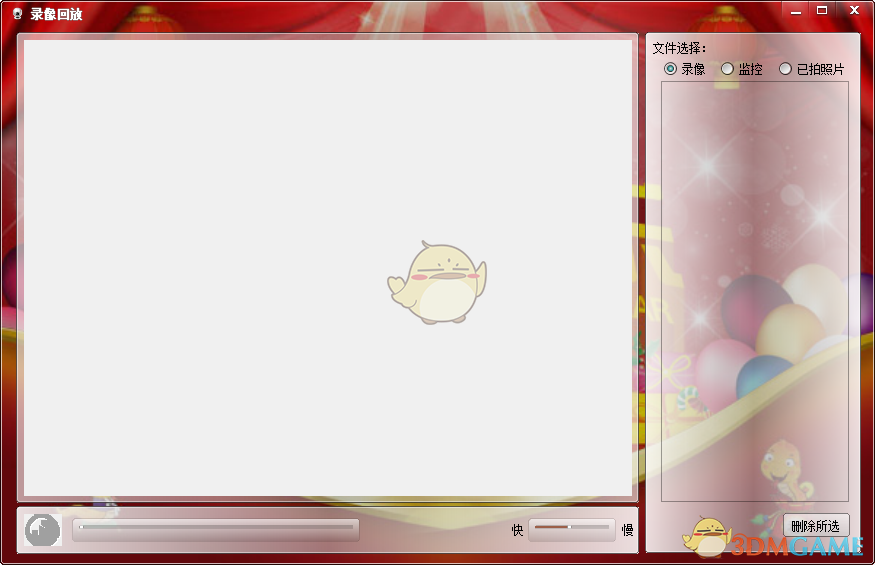This screenshot has width=875, height=565.
Task: Click the 文件选择: label
Action: pyautogui.click(x=679, y=49)
